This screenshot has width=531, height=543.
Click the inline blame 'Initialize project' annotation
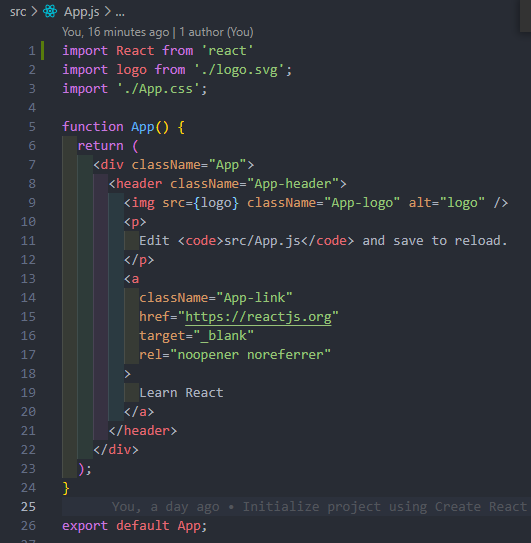319,507
